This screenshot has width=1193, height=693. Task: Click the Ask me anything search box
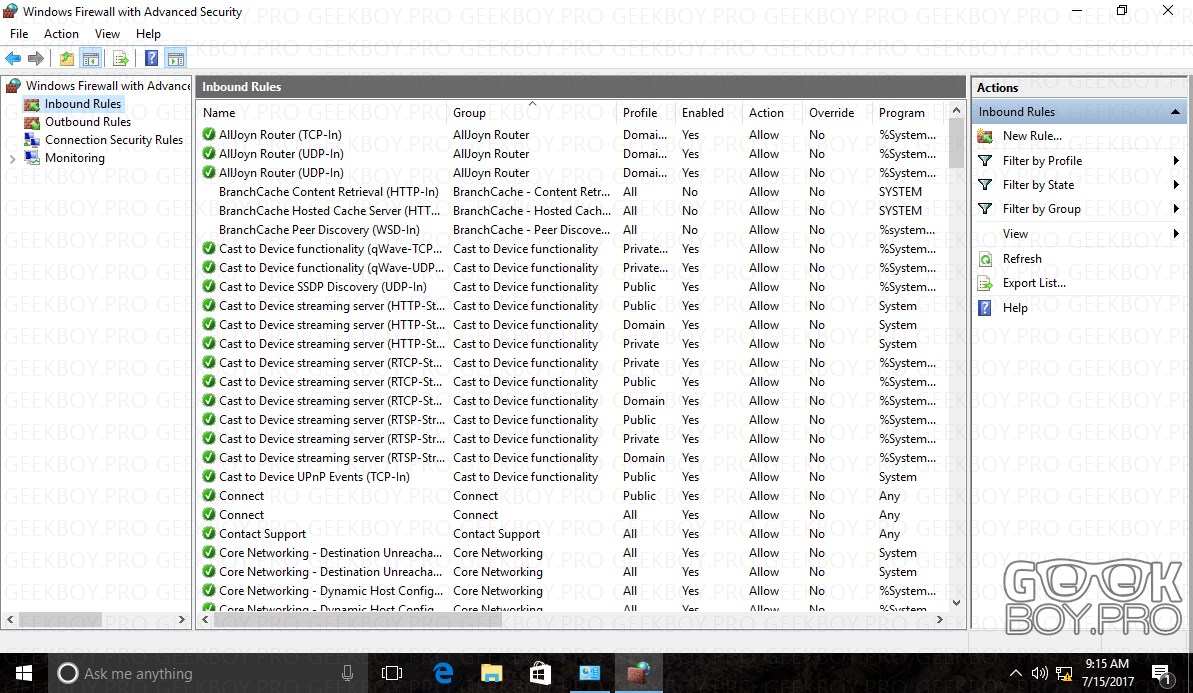coord(206,673)
